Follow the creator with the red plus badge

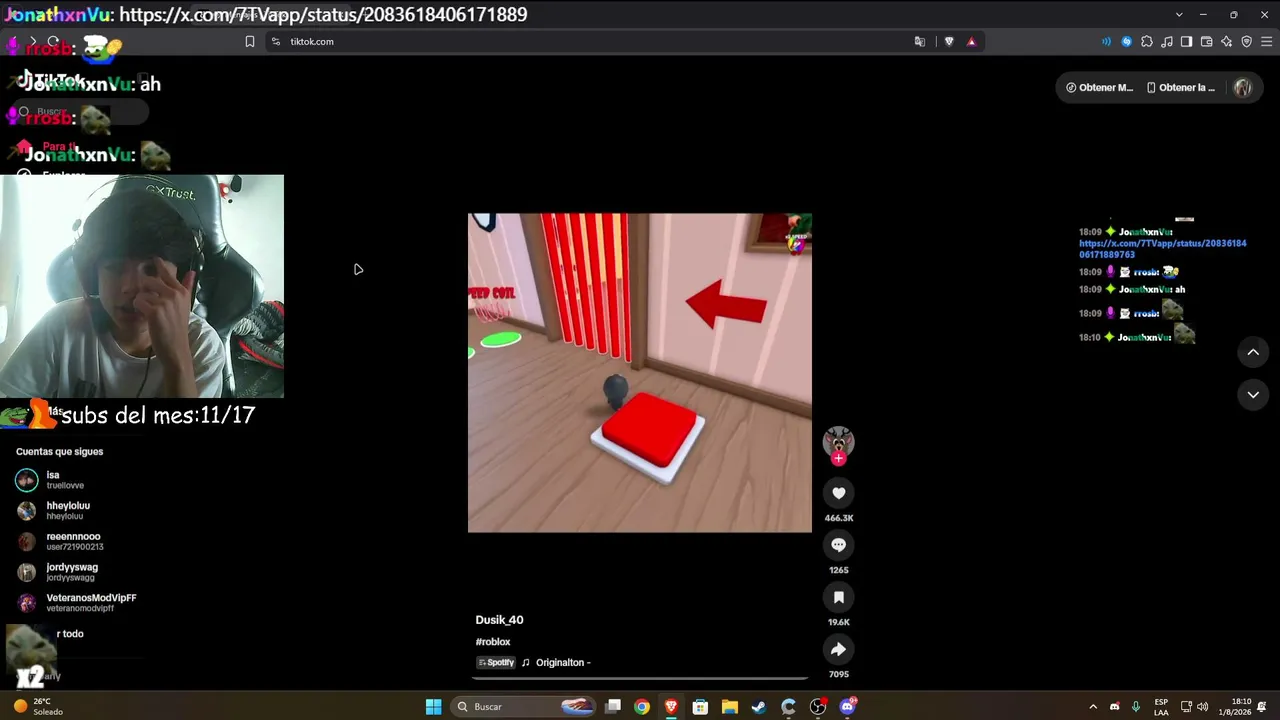click(x=838, y=459)
